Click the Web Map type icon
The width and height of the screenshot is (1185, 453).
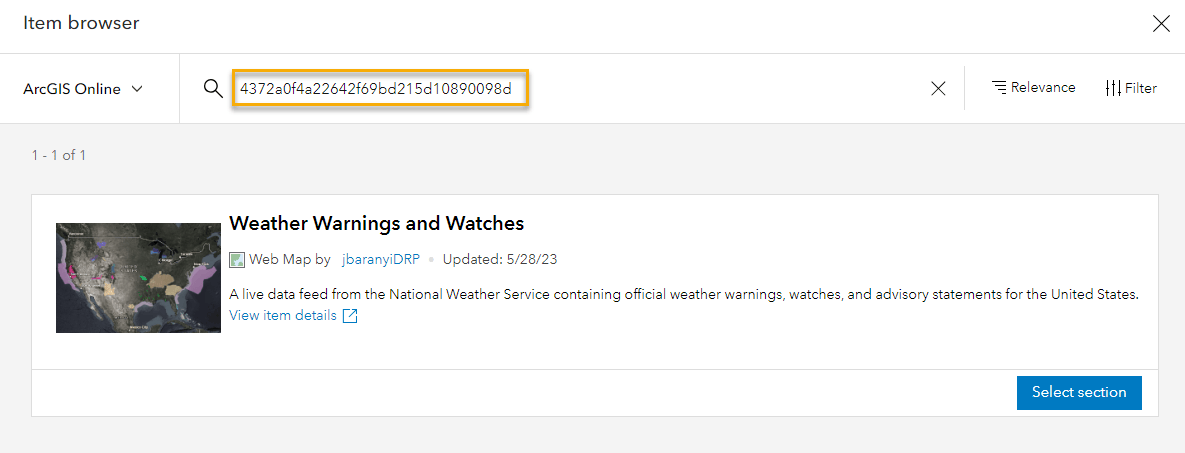(237, 260)
